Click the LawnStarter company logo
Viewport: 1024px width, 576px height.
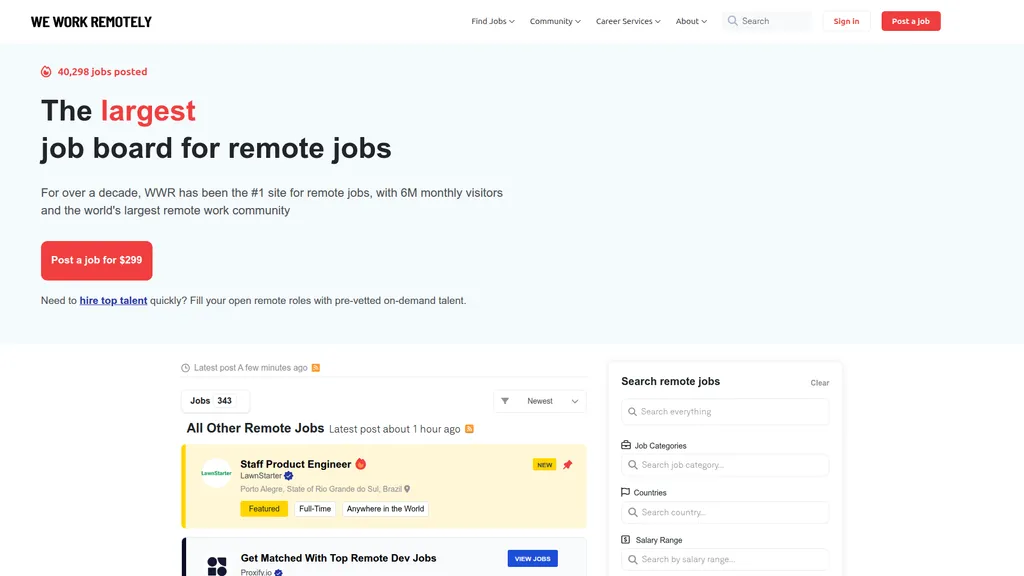click(216, 473)
